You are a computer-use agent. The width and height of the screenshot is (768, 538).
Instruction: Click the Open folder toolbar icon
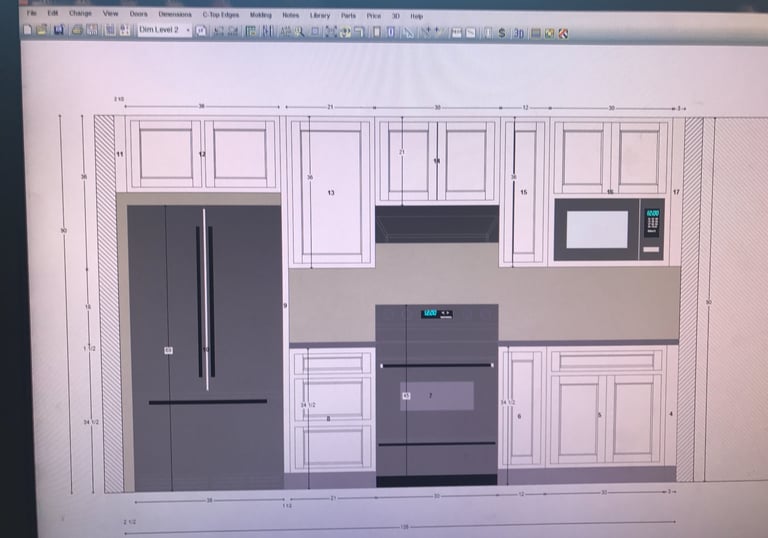coord(42,30)
